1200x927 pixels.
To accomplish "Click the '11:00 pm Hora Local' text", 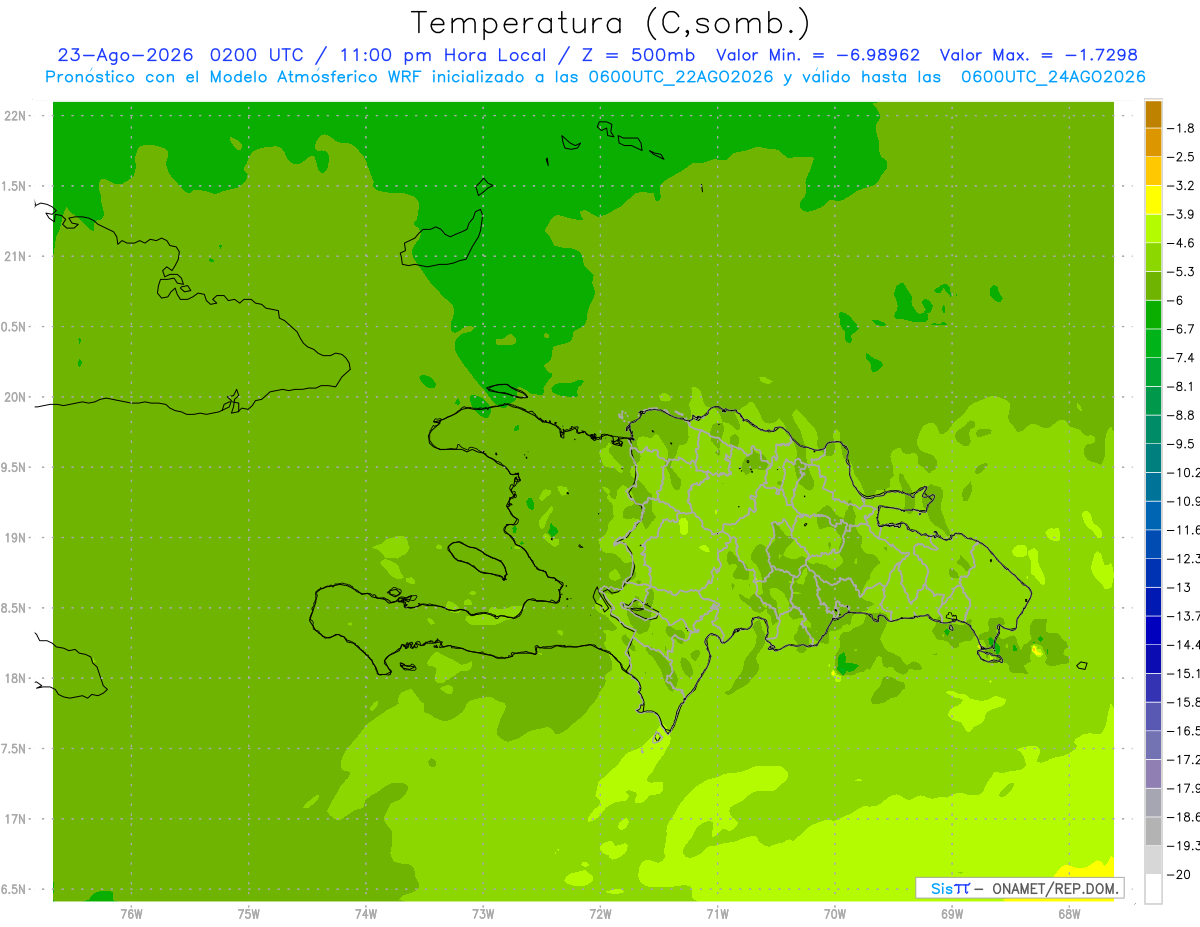I will coord(443,55).
